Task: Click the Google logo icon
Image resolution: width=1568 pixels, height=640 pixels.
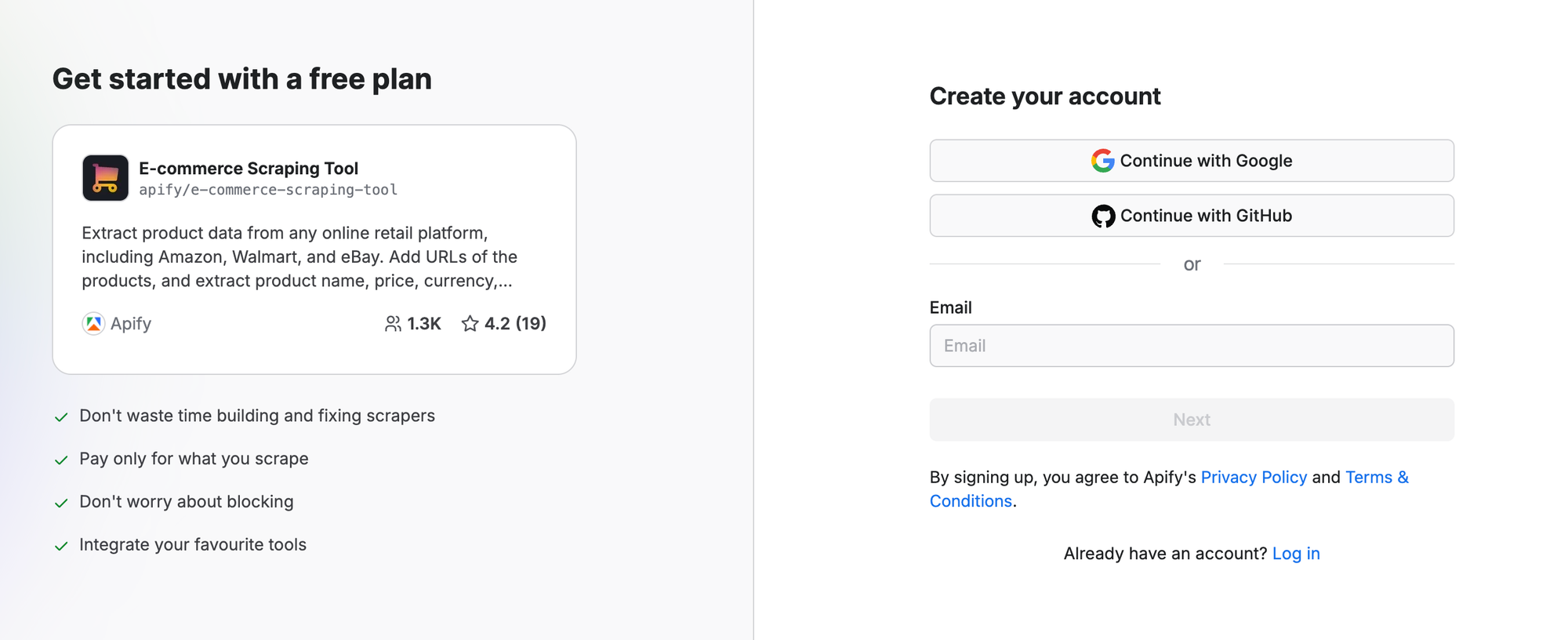Action: click(x=1101, y=160)
